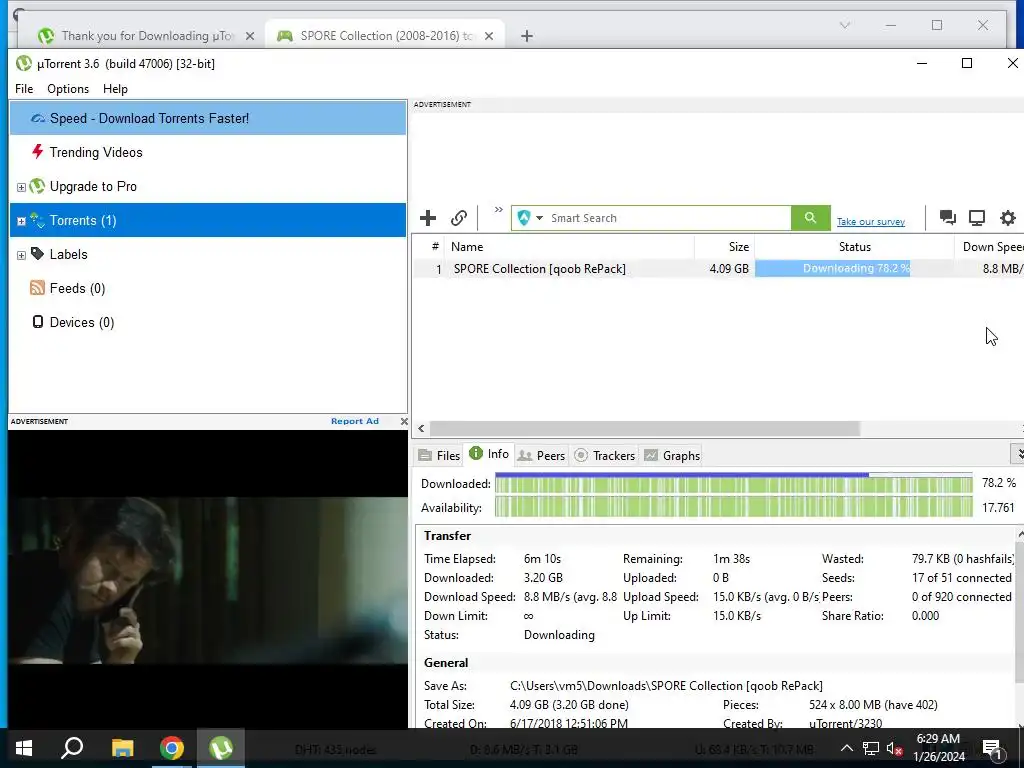Image resolution: width=1024 pixels, height=768 pixels.
Task: Click the save path C:\Users\vm5\Downloads text
Action: coord(666,686)
